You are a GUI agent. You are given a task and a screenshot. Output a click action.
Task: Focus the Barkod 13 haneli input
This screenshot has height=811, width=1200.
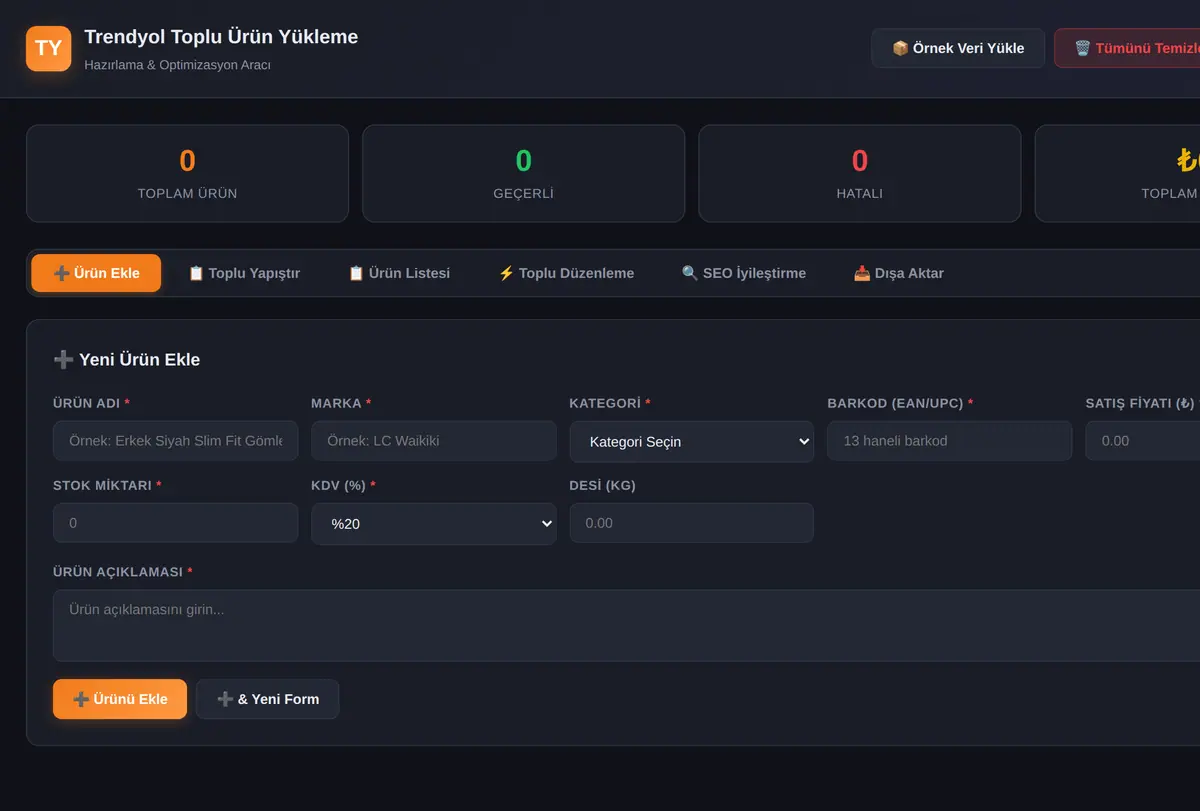coord(950,441)
